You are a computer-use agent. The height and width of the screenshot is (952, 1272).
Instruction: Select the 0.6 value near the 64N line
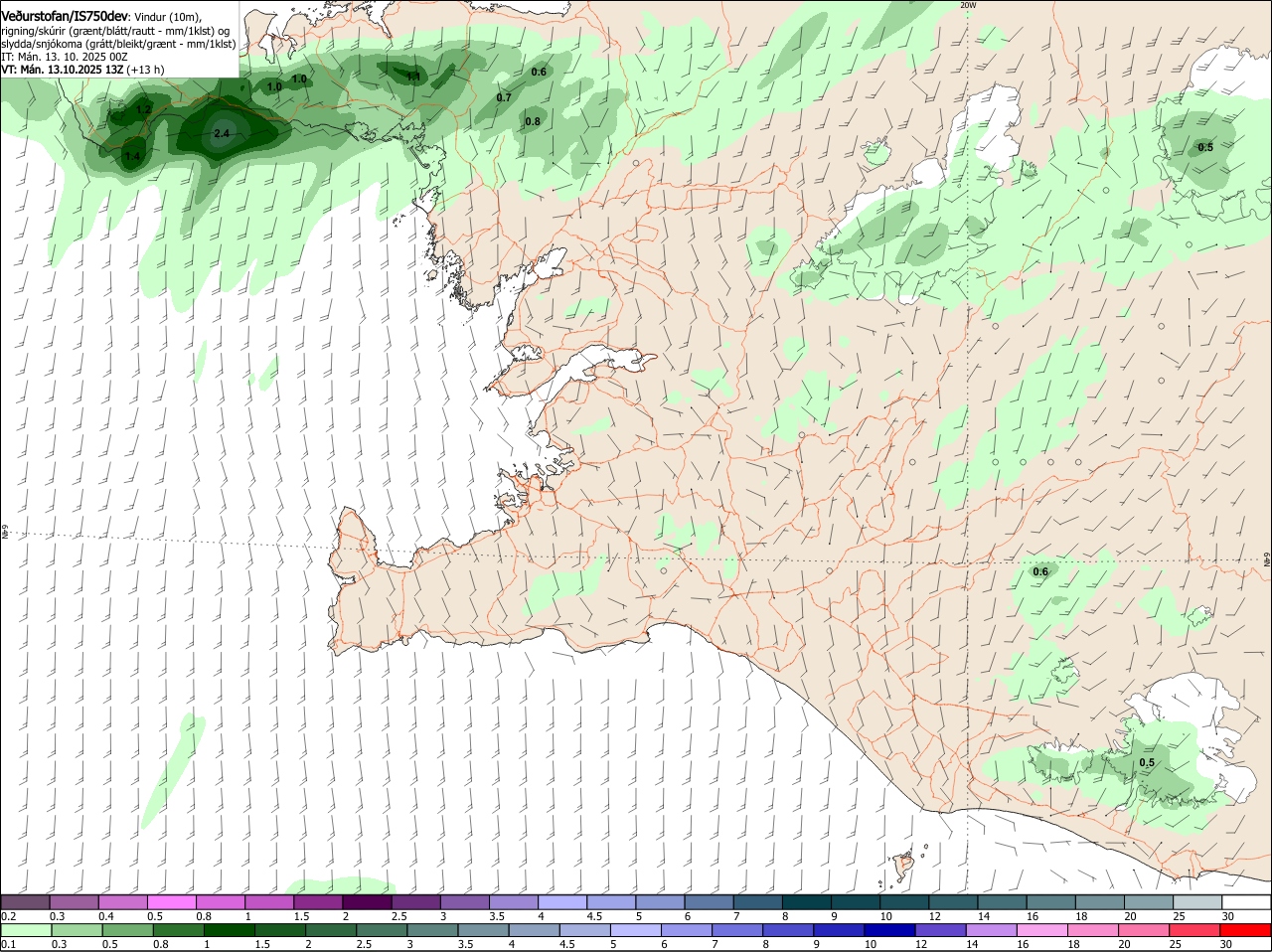click(x=1040, y=571)
